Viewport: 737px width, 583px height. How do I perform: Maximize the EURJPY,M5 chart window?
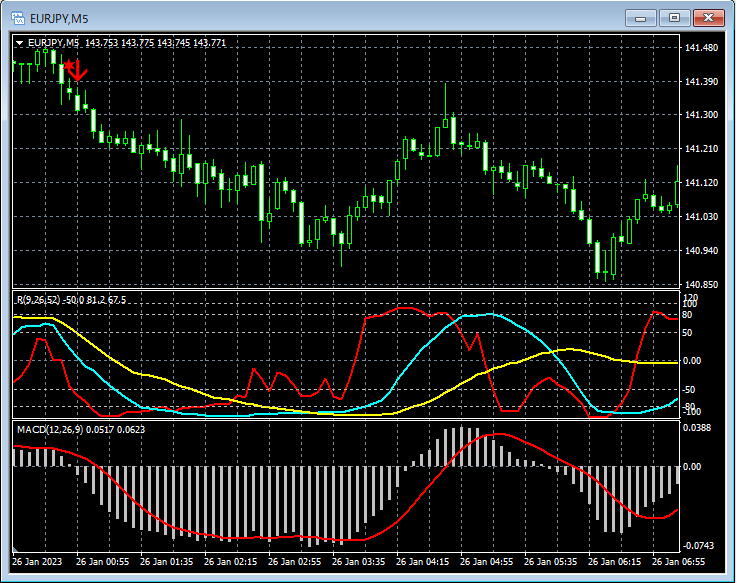pyautogui.click(x=674, y=18)
